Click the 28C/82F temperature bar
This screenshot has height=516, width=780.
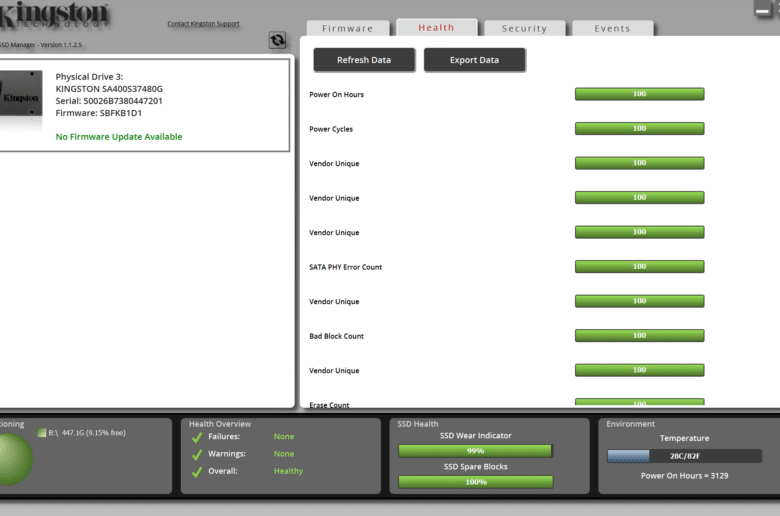(684, 456)
